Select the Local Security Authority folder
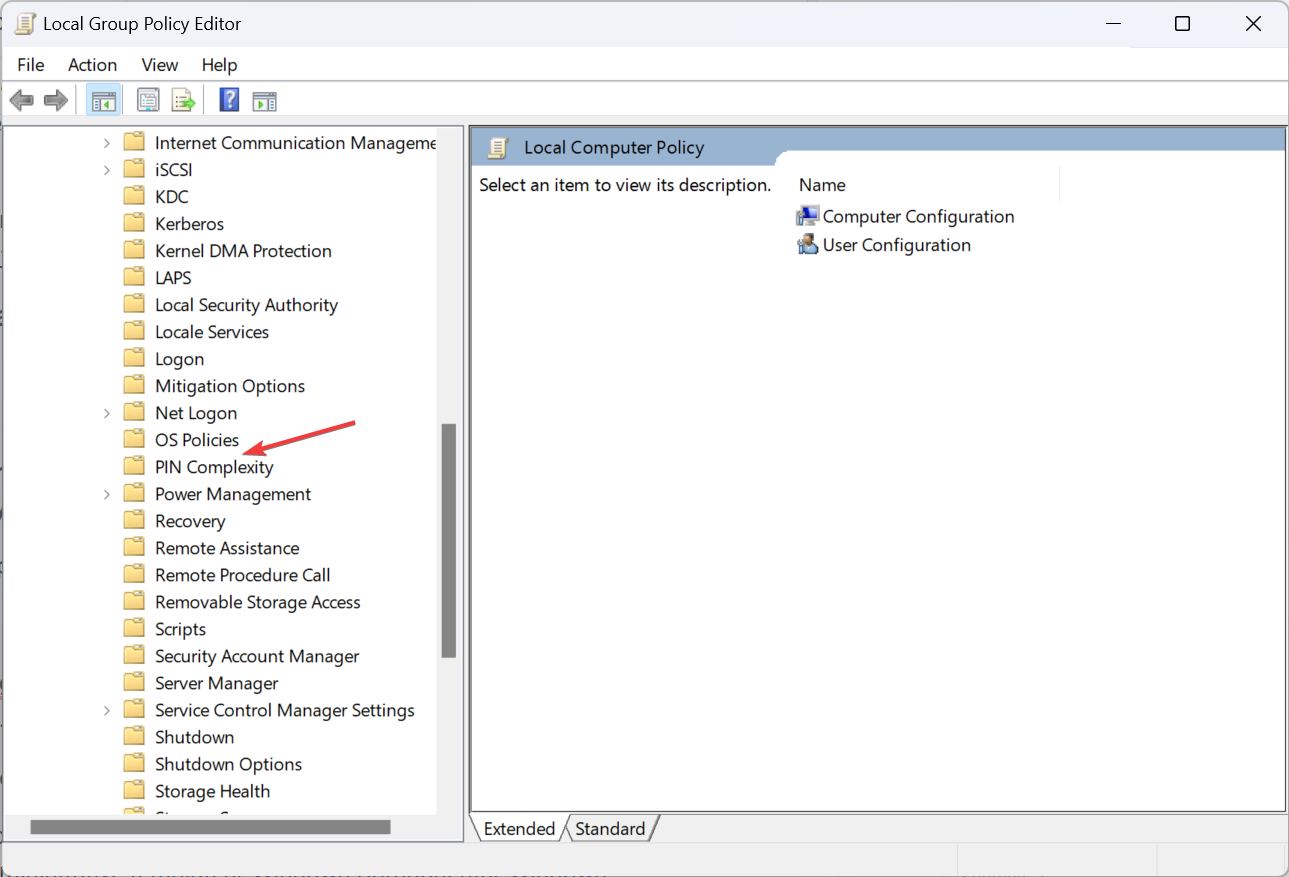Image resolution: width=1289 pixels, height=877 pixels. click(x=246, y=304)
